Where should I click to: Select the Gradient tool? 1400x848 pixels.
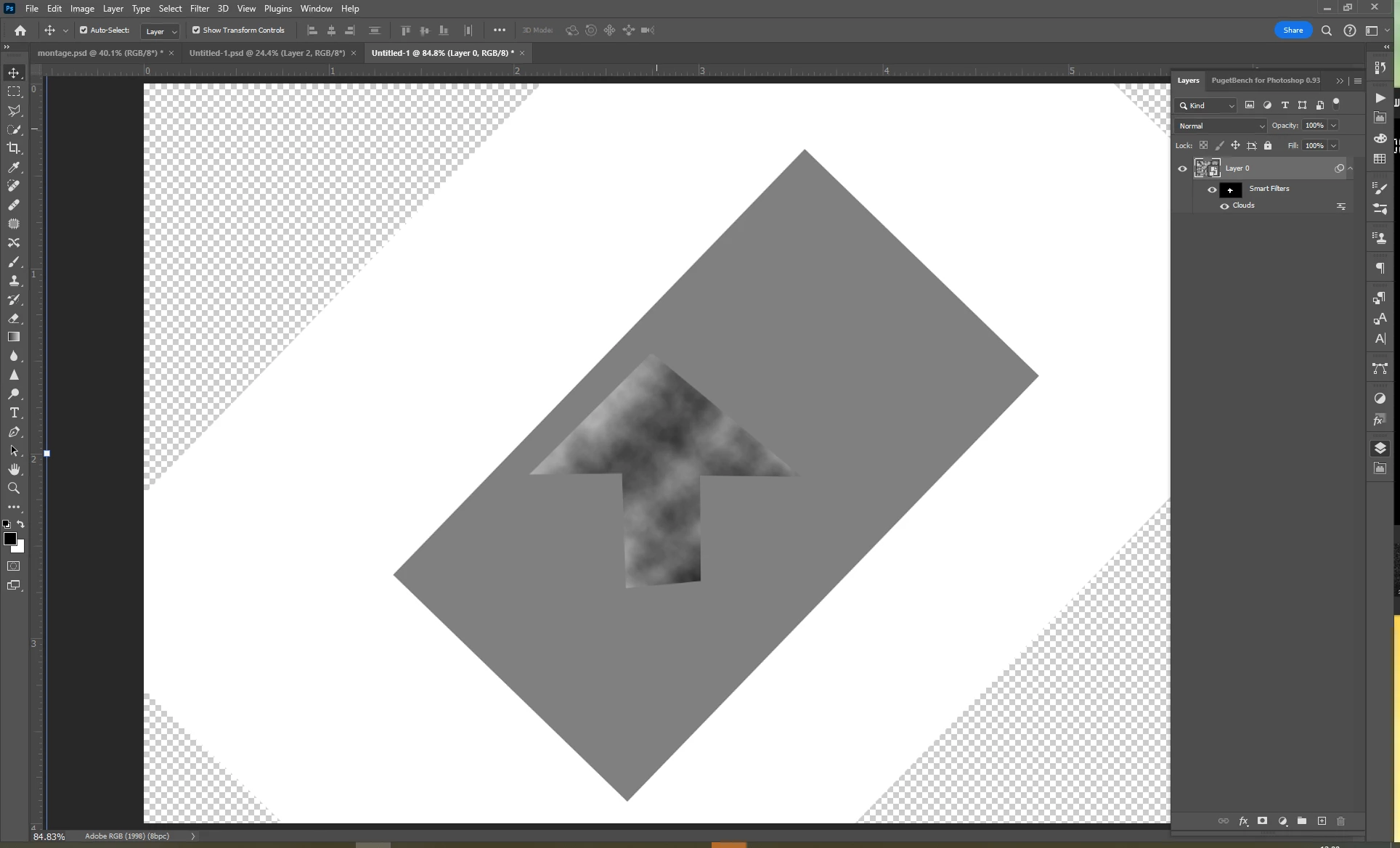pyautogui.click(x=14, y=337)
